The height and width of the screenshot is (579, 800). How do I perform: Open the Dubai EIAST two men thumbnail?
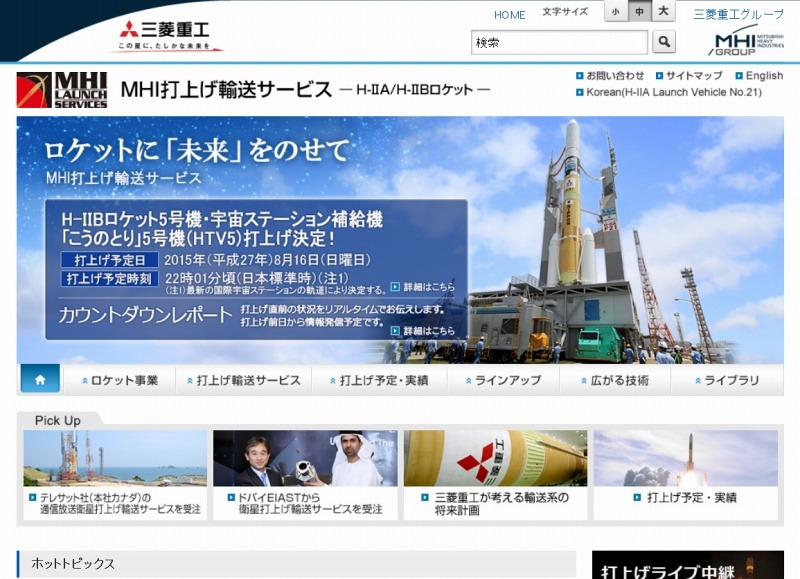pos(305,458)
